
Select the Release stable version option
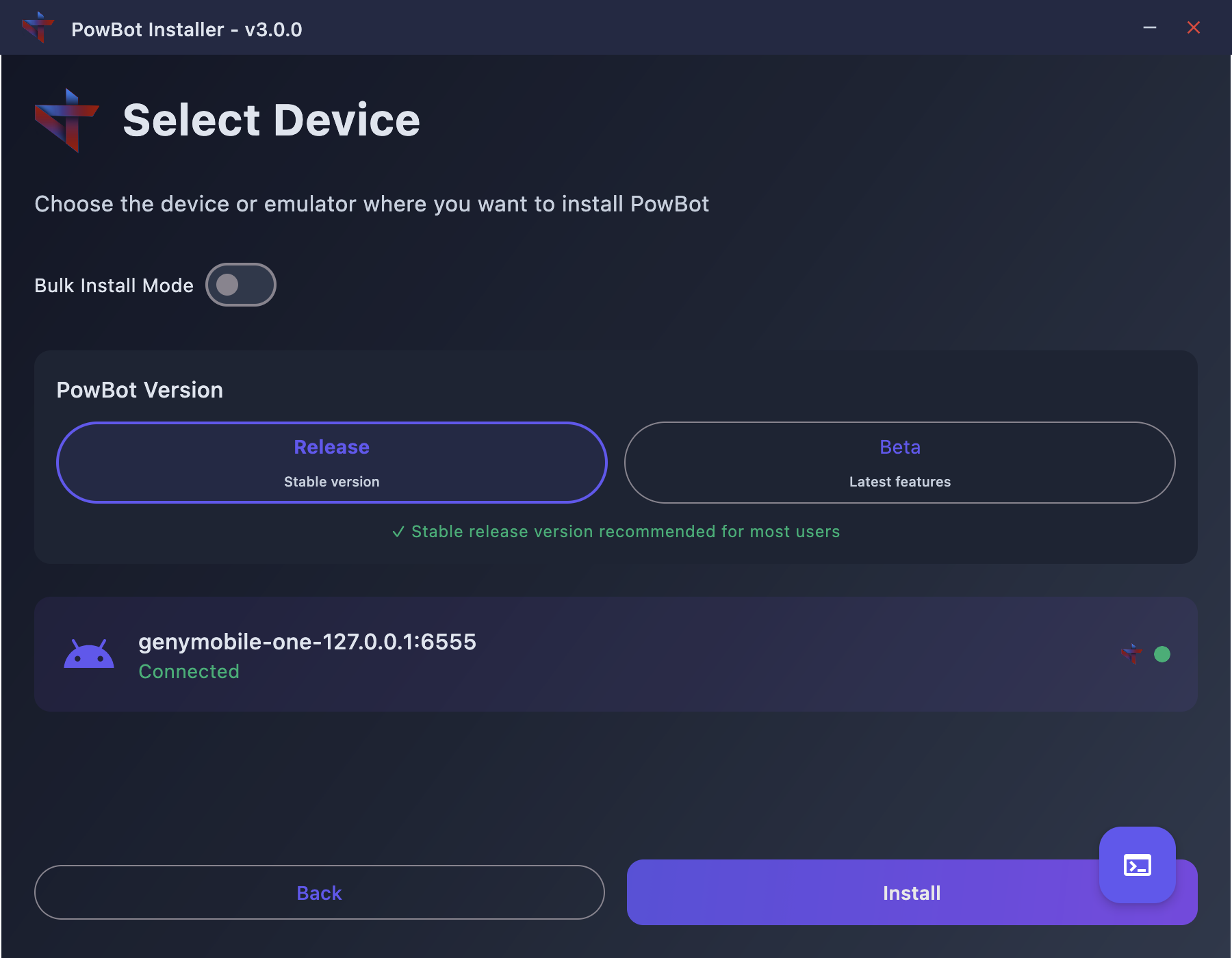[x=332, y=463]
